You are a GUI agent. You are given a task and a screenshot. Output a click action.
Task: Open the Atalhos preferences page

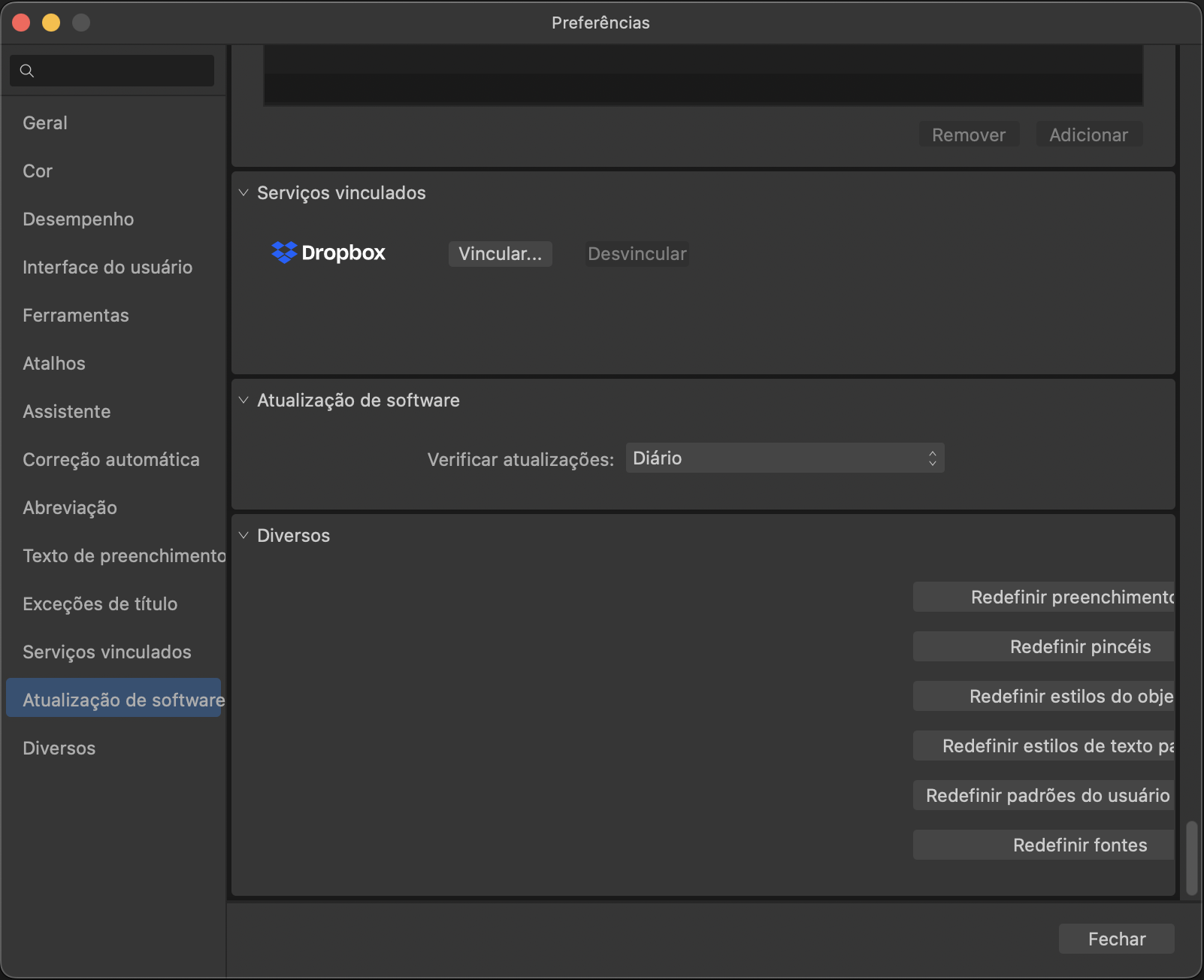coord(54,363)
